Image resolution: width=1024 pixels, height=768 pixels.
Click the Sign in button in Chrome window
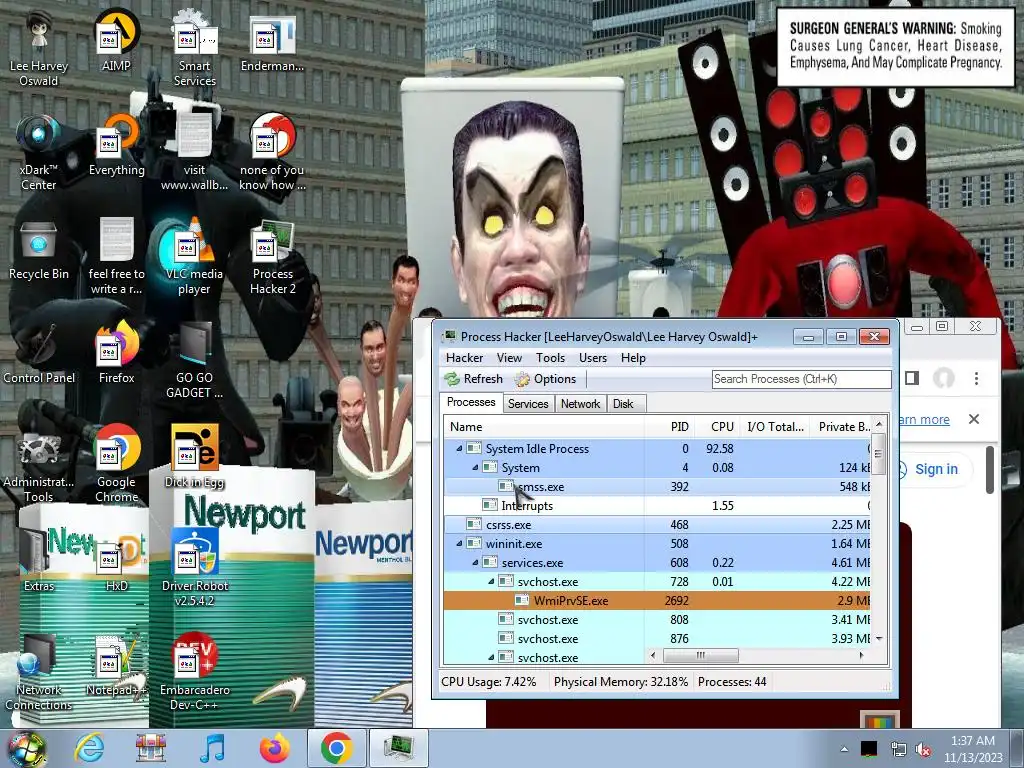point(935,469)
